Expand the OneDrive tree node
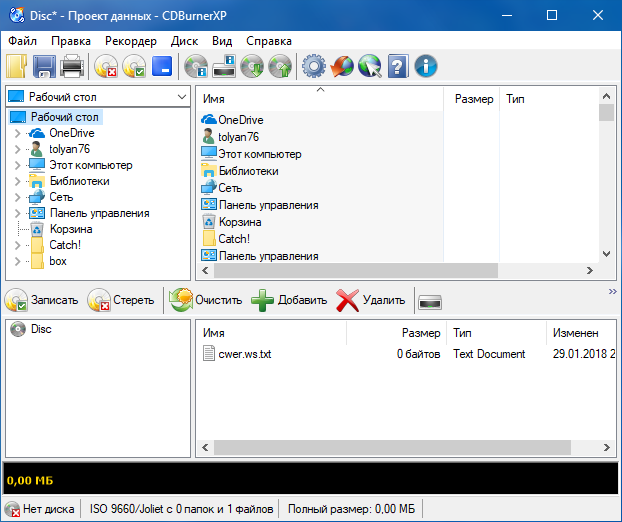The image size is (622, 522). 17,133
